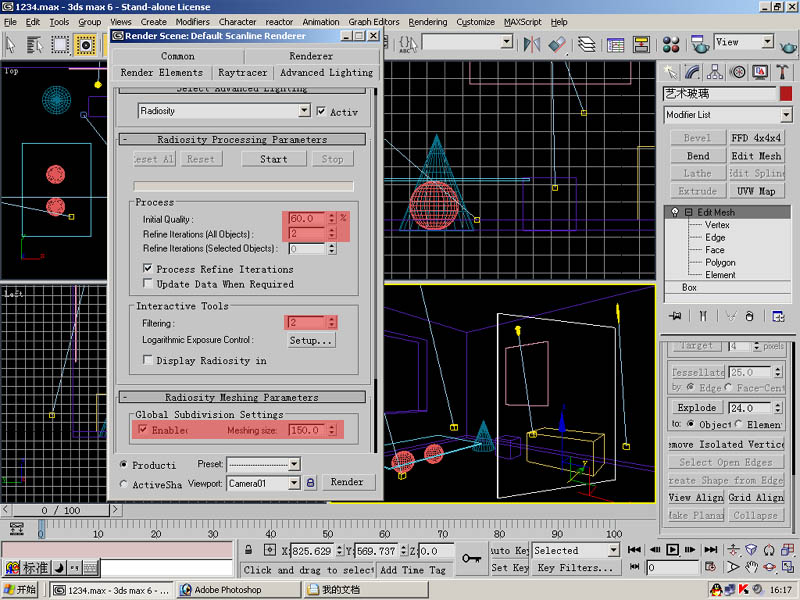Switch to the Raytracer tab
The image size is (800, 600).
point(242,72)
